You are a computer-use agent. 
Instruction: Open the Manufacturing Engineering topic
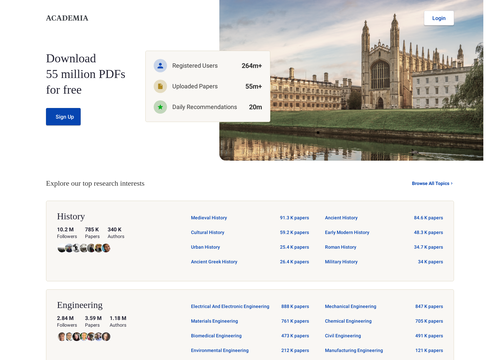tap(354, 350)
